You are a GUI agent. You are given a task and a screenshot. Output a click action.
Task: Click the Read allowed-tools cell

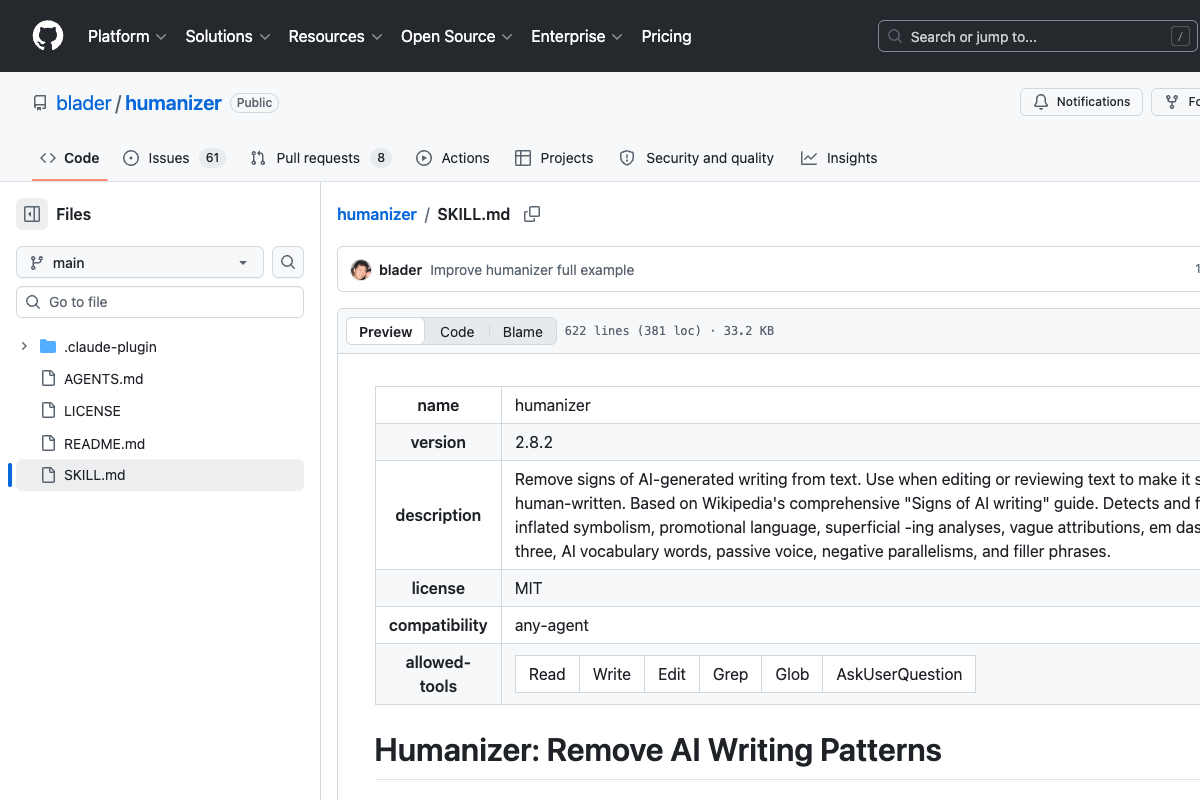[x=547, y=674]
